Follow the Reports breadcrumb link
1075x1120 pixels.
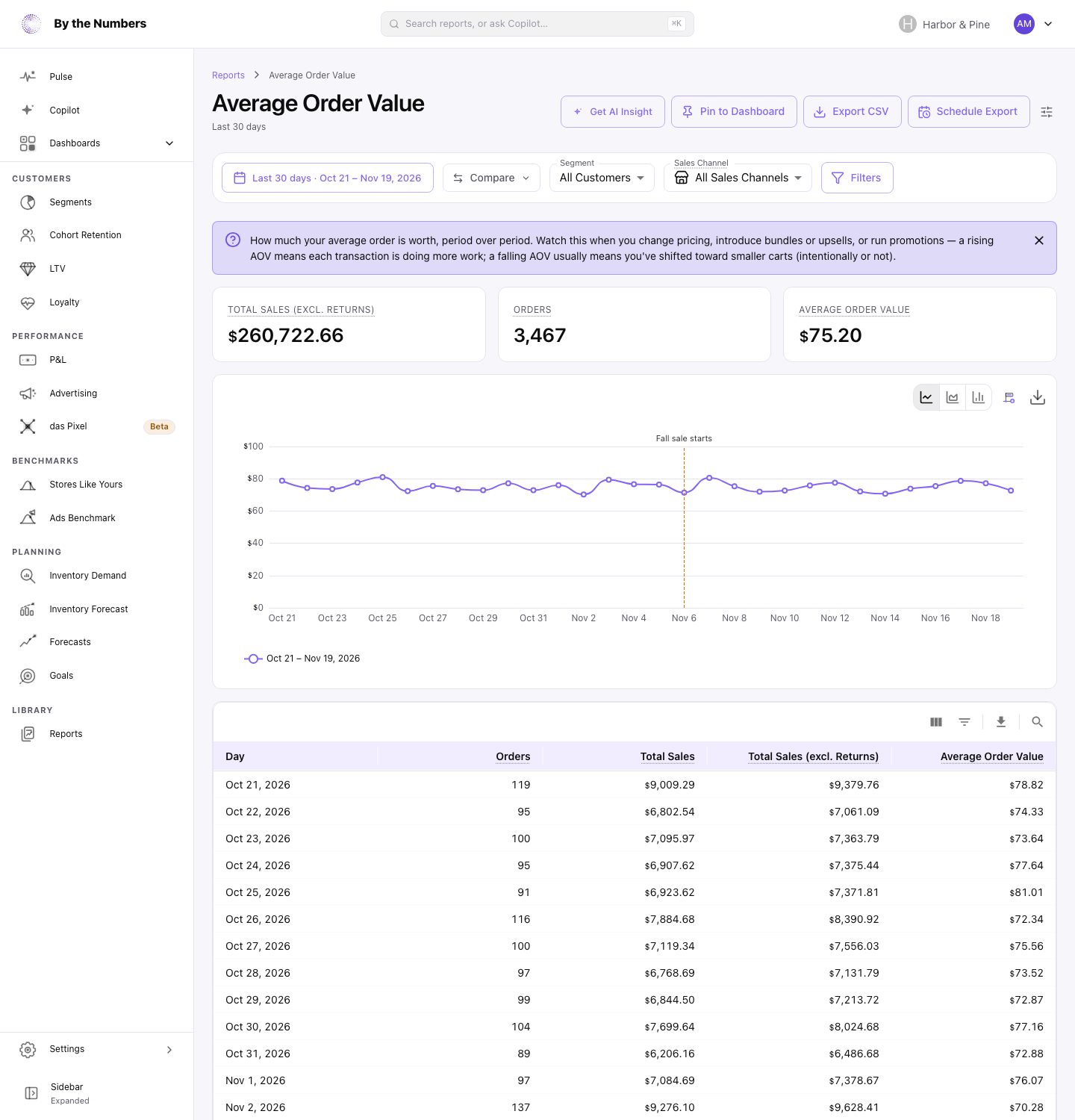coord(228,75)
